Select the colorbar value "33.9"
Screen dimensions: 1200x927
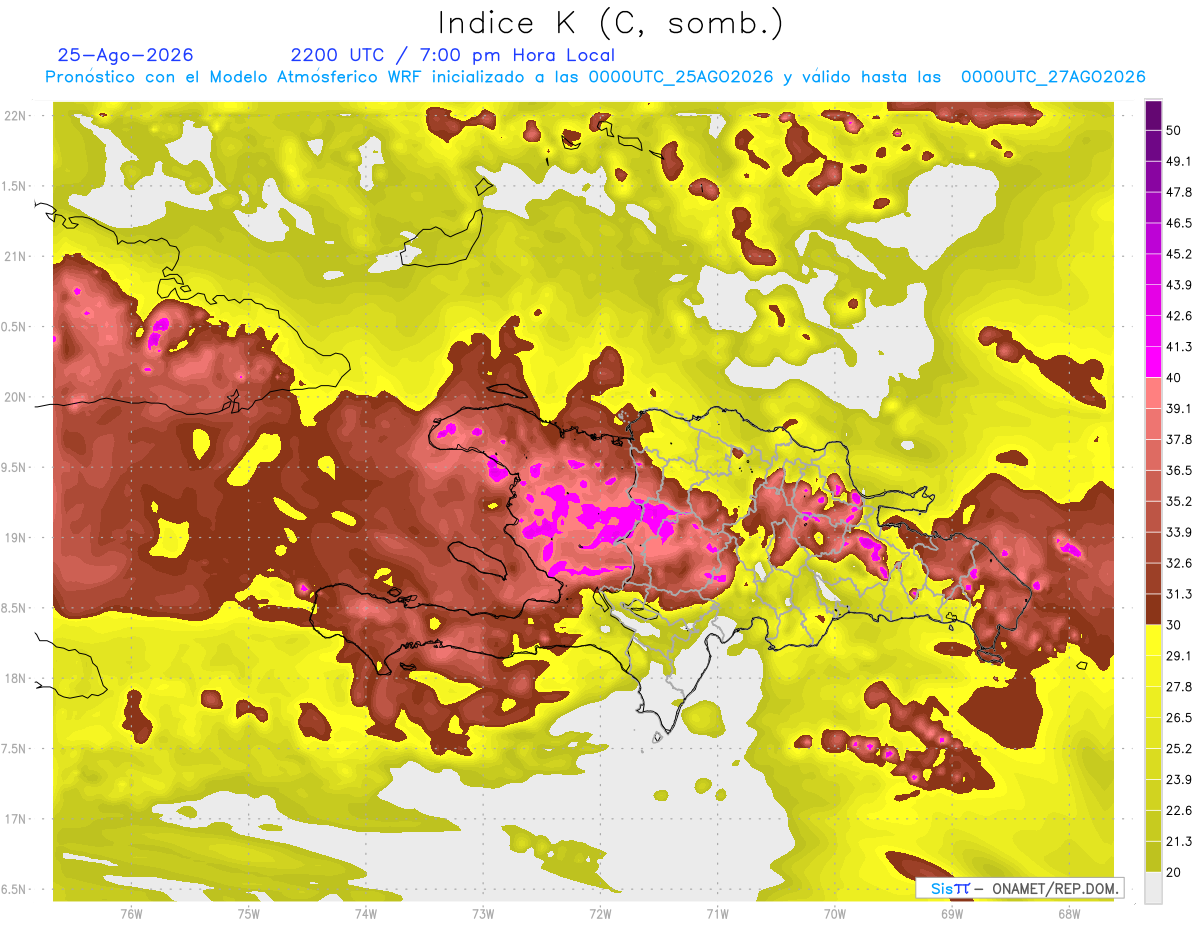coord(1178,532)
